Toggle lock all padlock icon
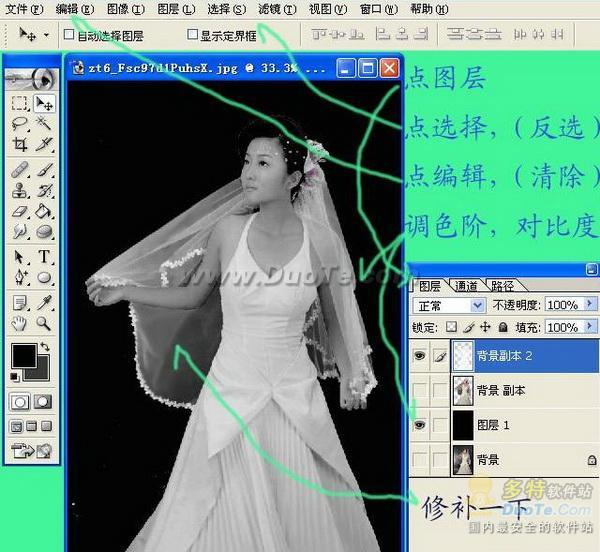This screenshot has width=600, height=552. [503, 327]
